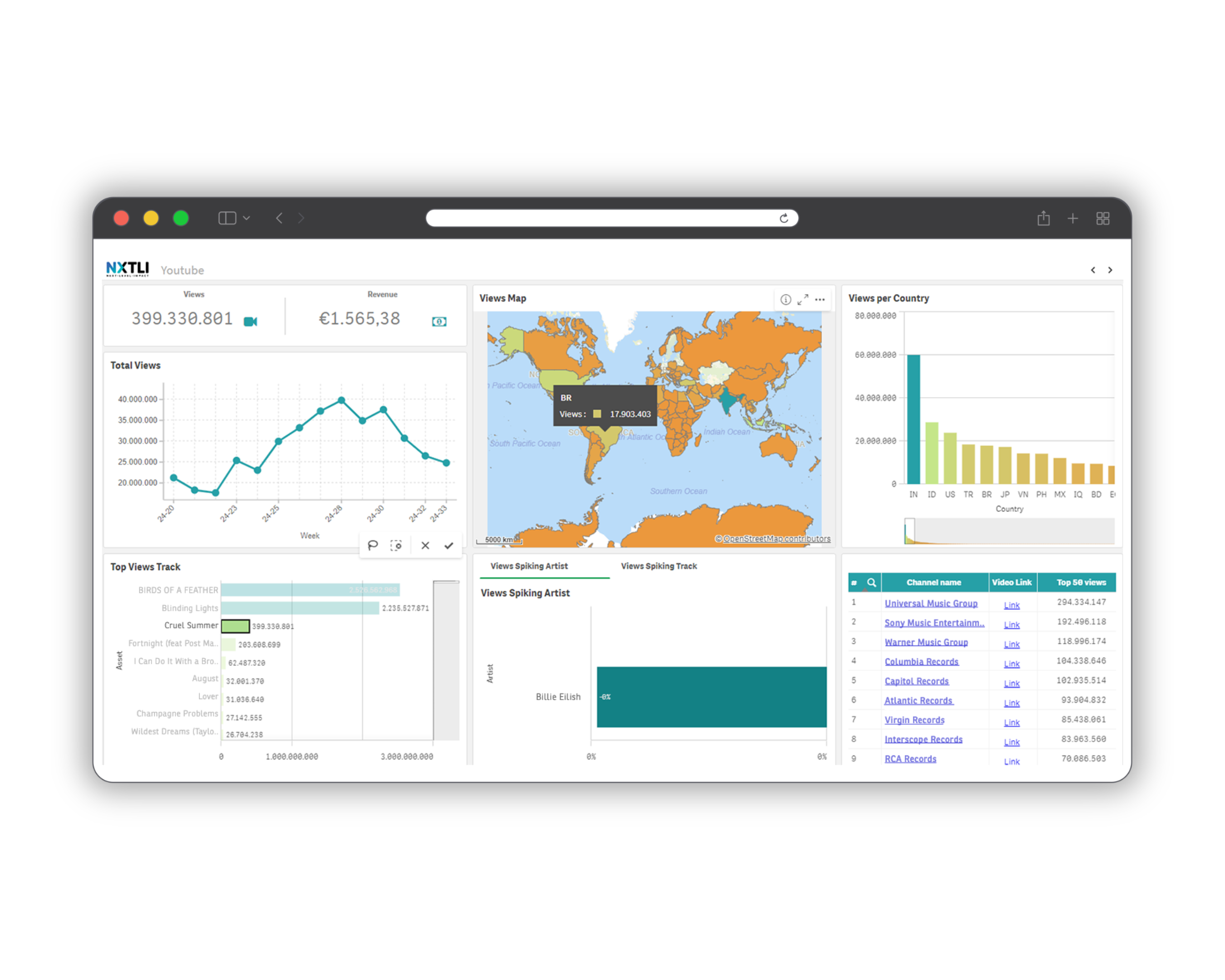
Task: Expand Views Map to fullscreen
Action: pyautogui.click(x=803, y=299)
